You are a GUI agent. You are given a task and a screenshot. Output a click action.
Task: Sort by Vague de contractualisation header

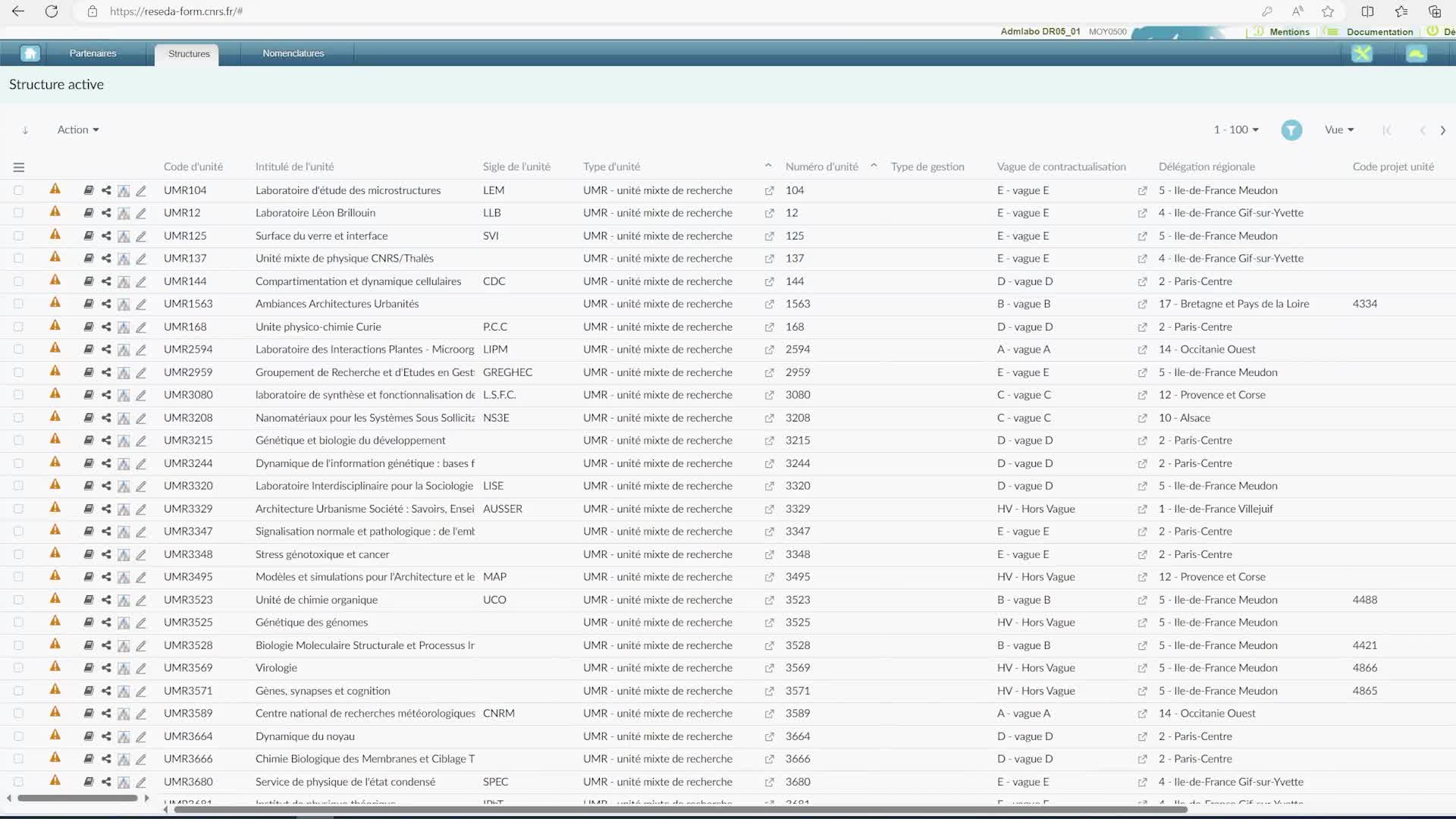point(1061,167)
